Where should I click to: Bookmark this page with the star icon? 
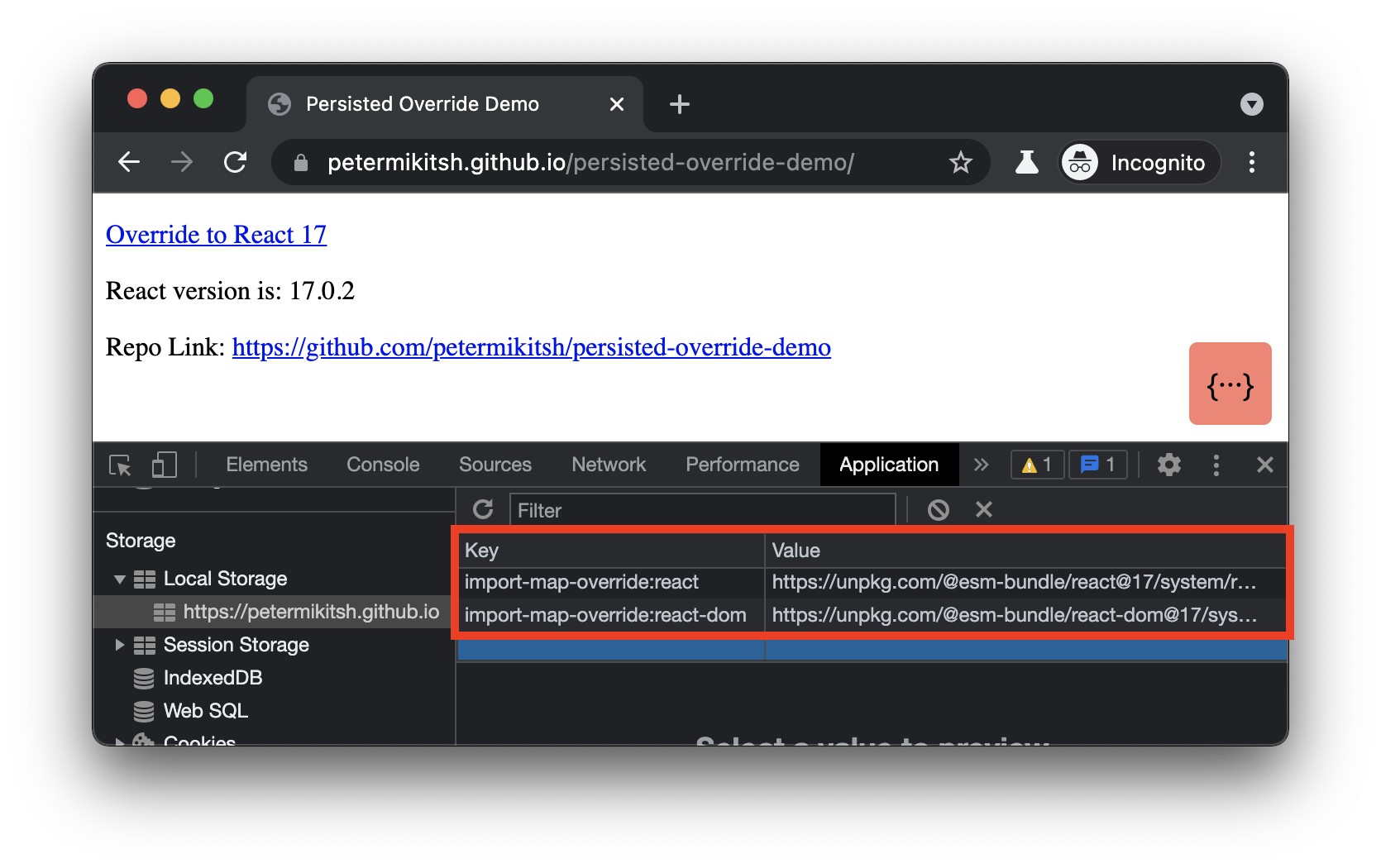pyautogui.click(x=960, y=162)
